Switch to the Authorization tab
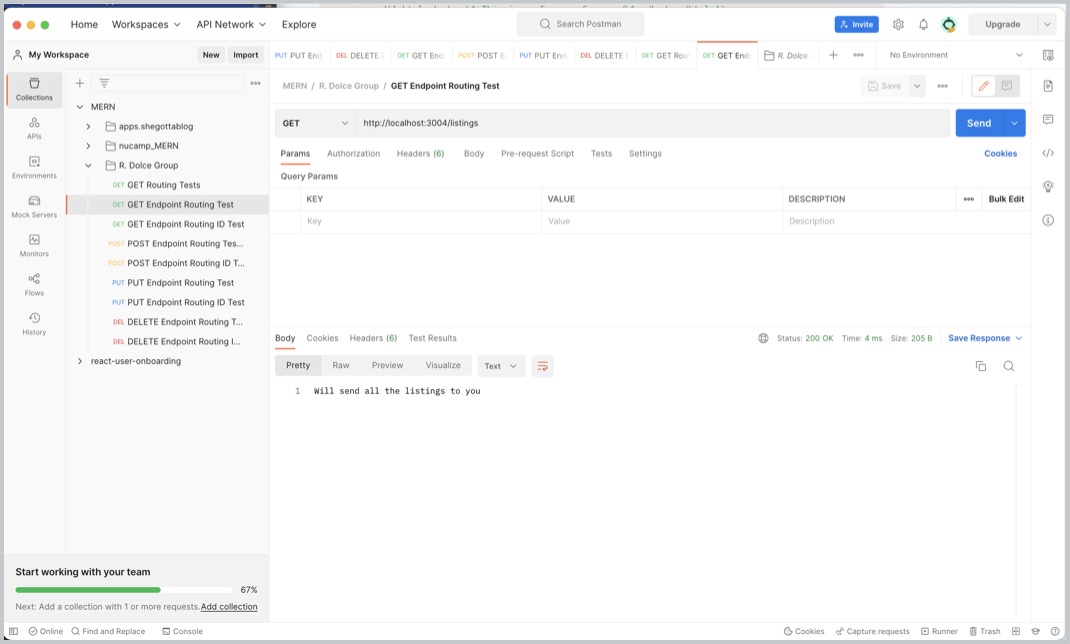 pyautogui.click(x=353, y=153)
